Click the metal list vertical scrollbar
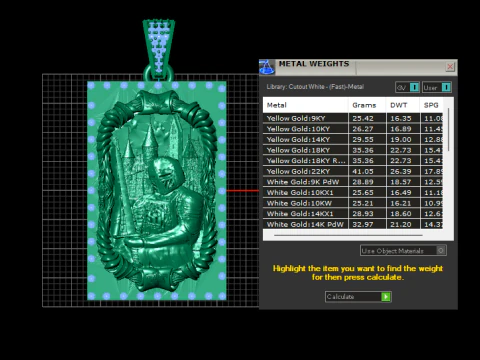 [x=449, y=130]
